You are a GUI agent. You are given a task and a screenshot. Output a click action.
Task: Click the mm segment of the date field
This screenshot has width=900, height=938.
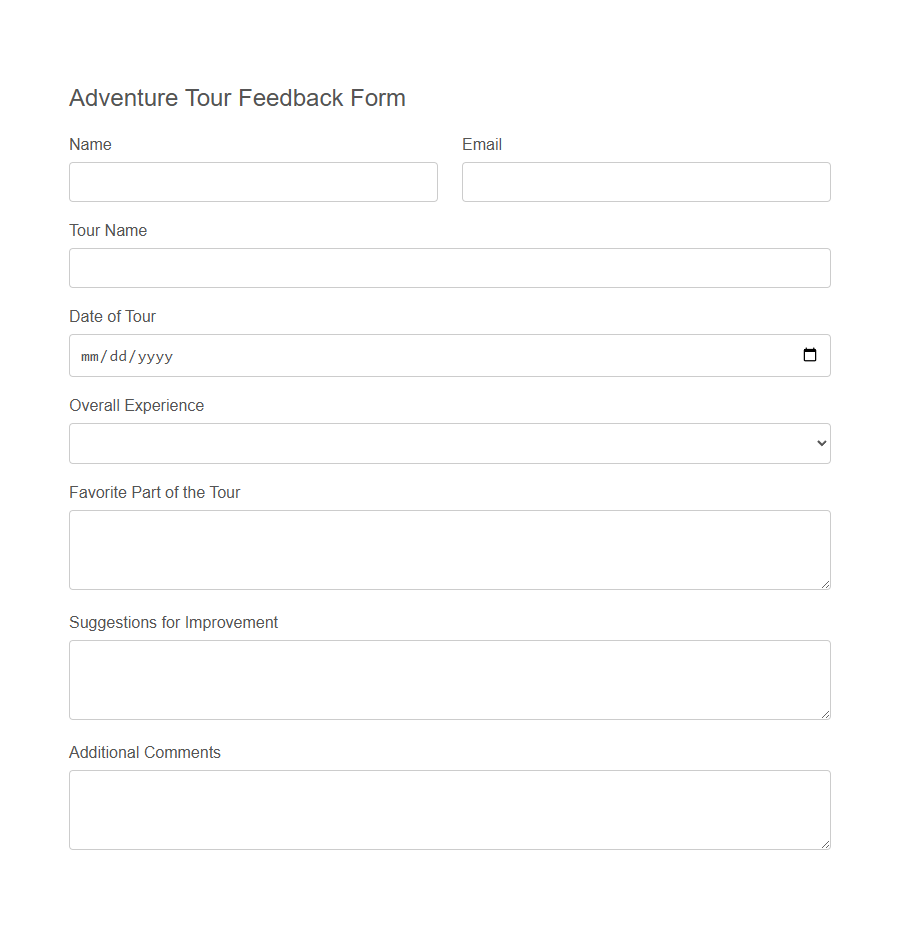pyautogui.click(x=90, y=356)
